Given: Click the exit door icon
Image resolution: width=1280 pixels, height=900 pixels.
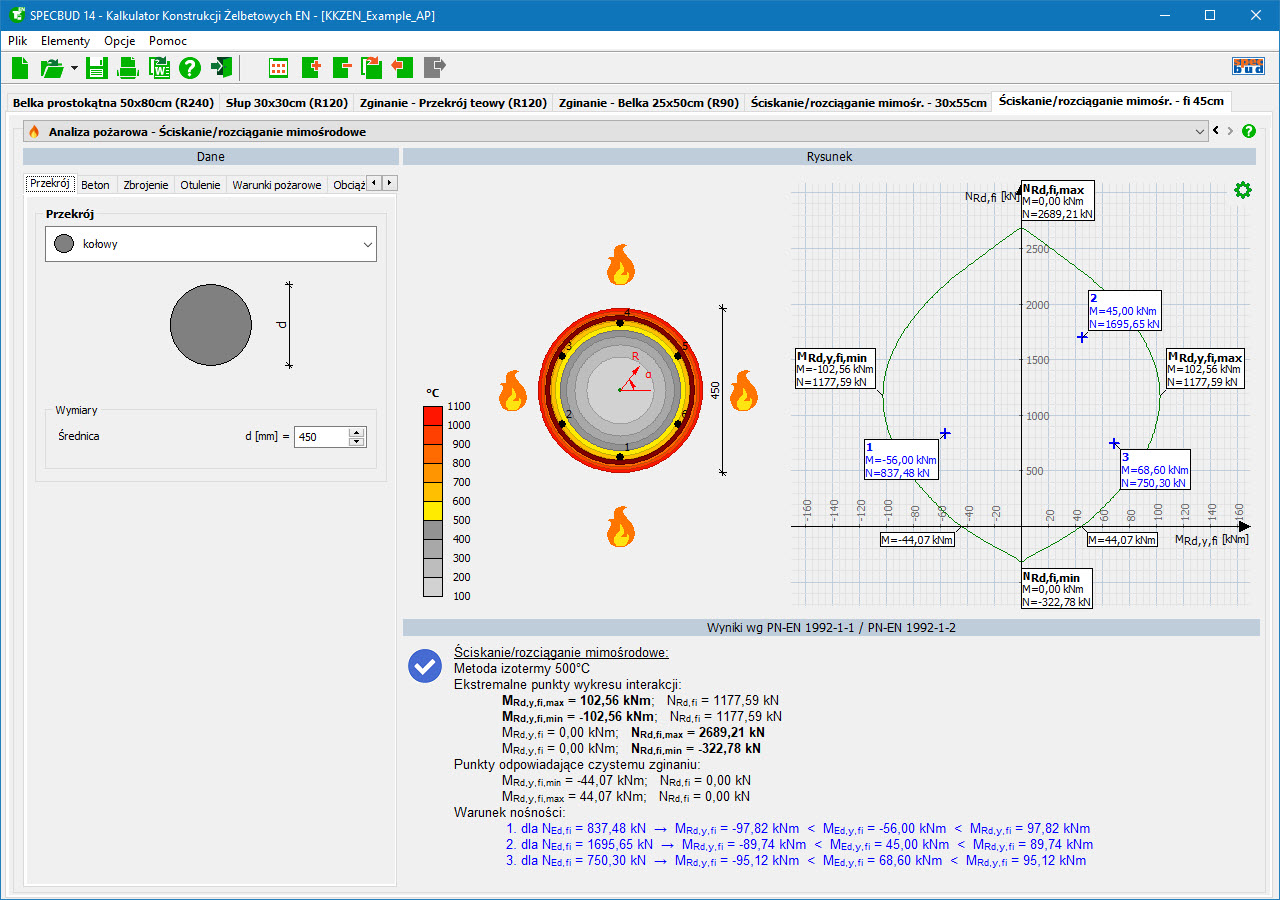Looking at the screenshot, I should click(x=221, y=68).
